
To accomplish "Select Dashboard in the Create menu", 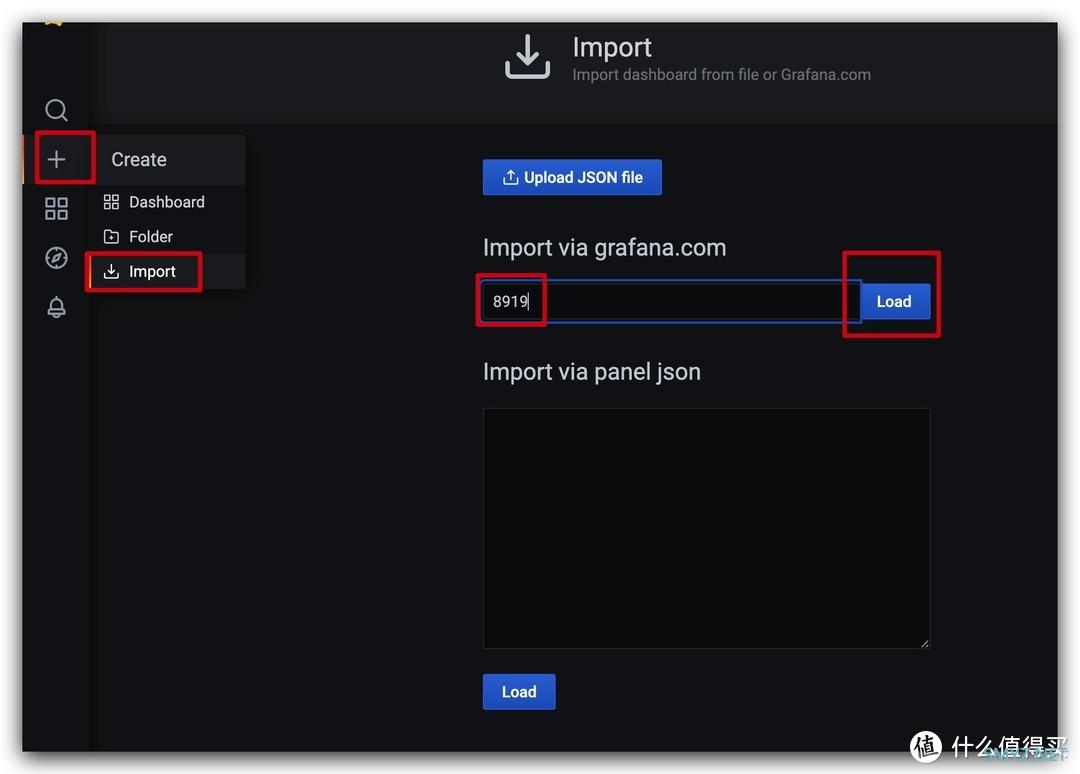I will click(x=167, y=202).
